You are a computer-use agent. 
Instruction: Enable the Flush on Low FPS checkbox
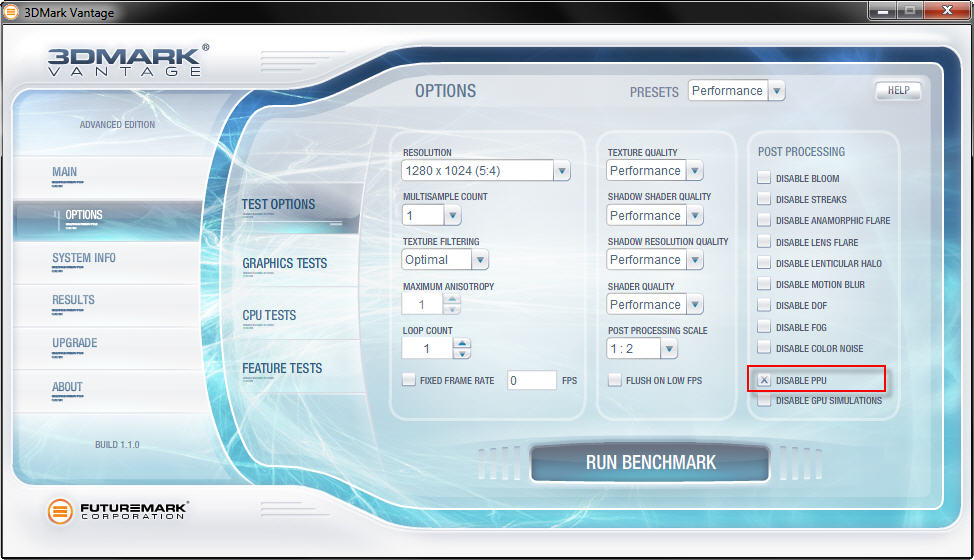point(615,380)
